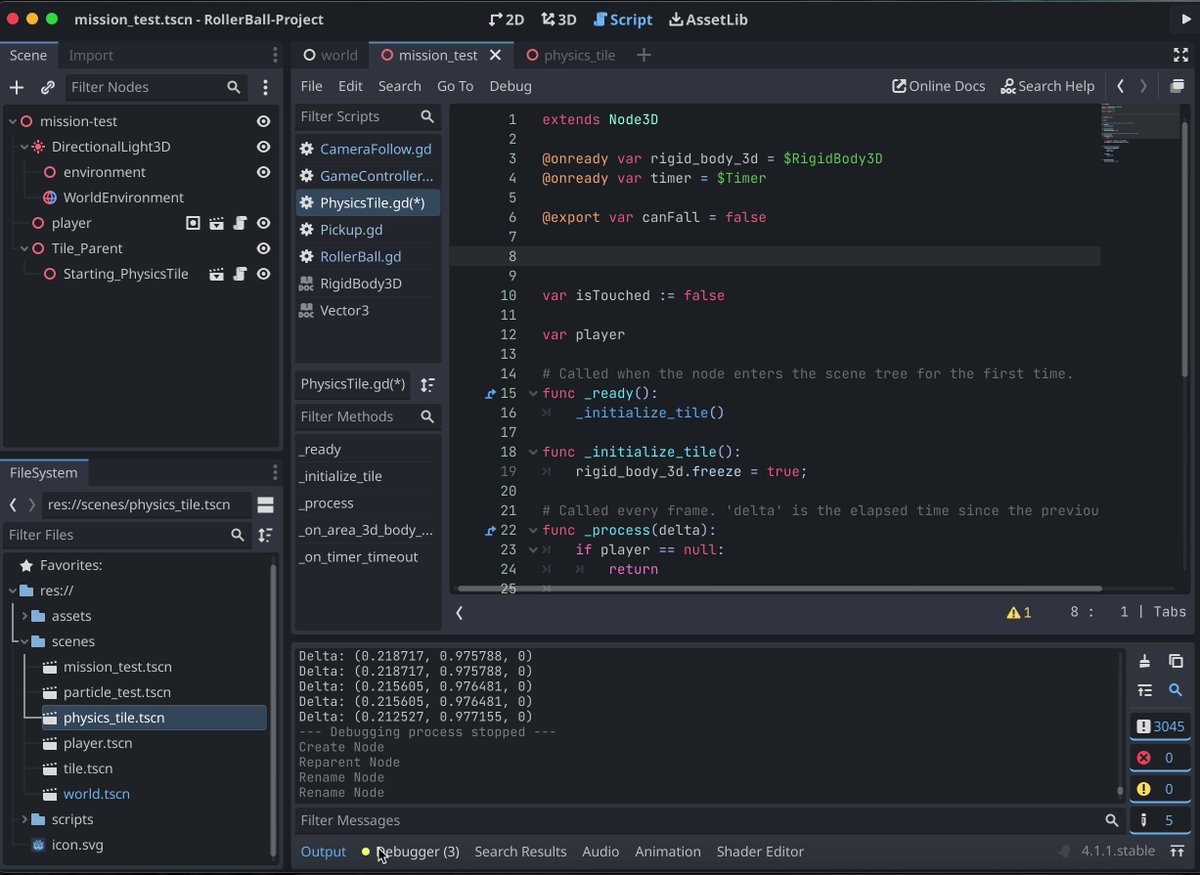
Task: Click the group icon on player node
Action: (x=193, y=223)
